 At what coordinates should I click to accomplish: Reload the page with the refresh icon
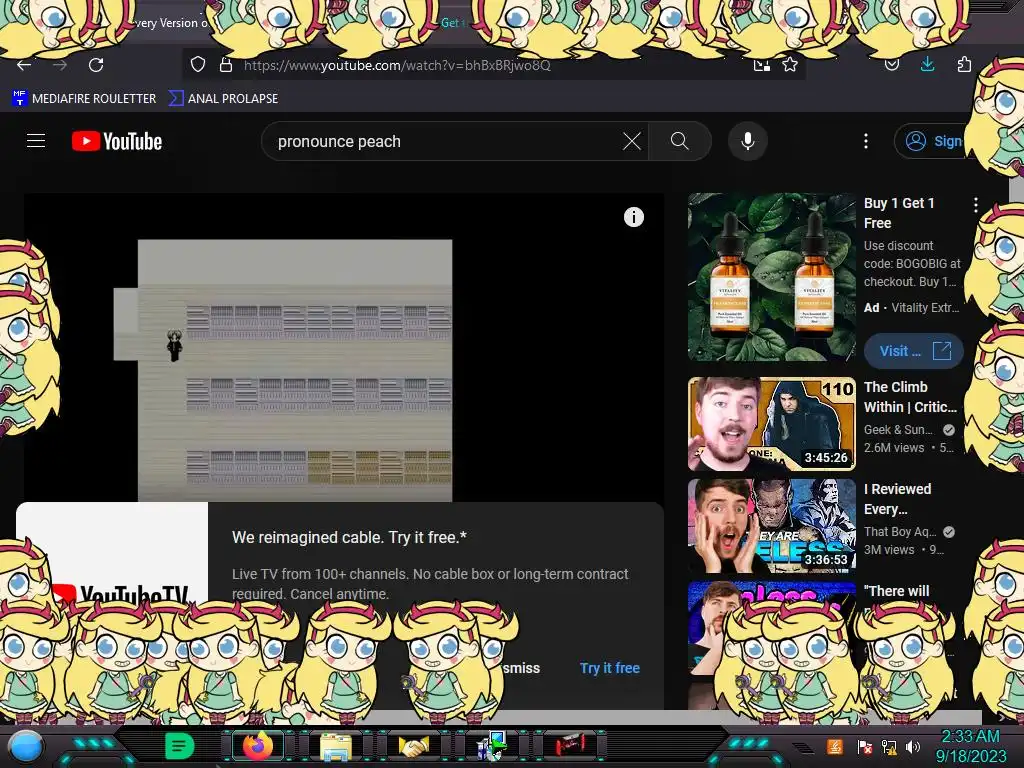[x=96, y=65]
